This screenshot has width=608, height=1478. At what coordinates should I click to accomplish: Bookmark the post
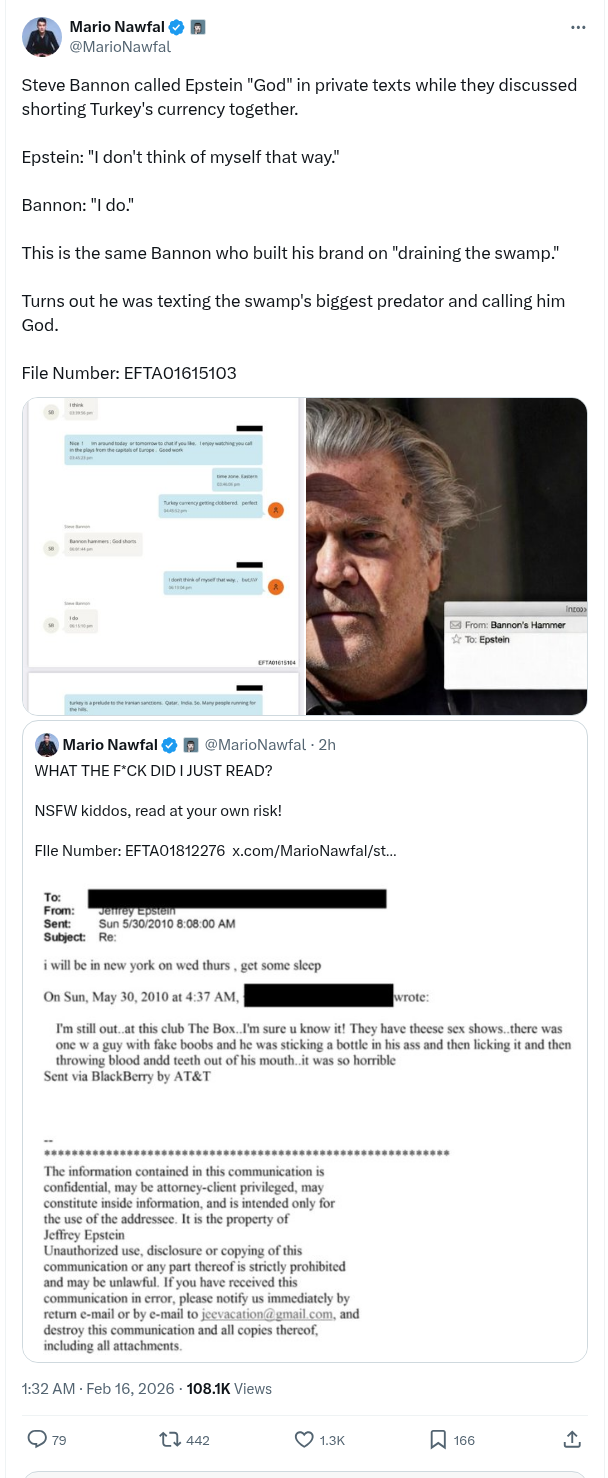[438, 1439]
